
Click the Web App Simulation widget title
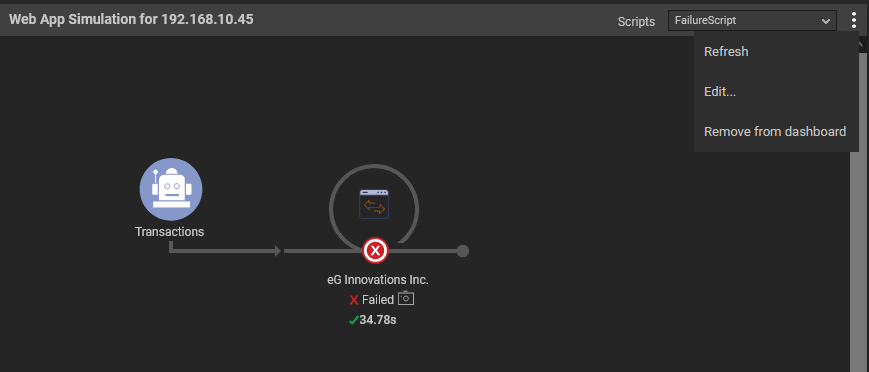[x=132, y=19]
